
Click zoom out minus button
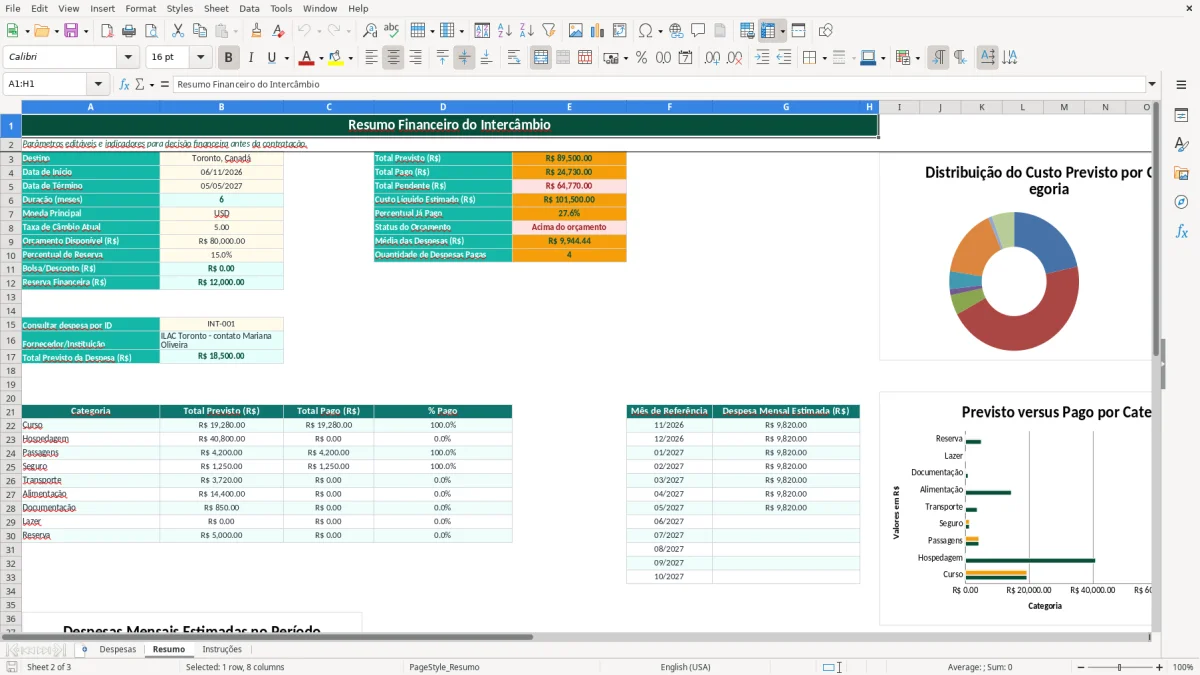pos(1083,667)
